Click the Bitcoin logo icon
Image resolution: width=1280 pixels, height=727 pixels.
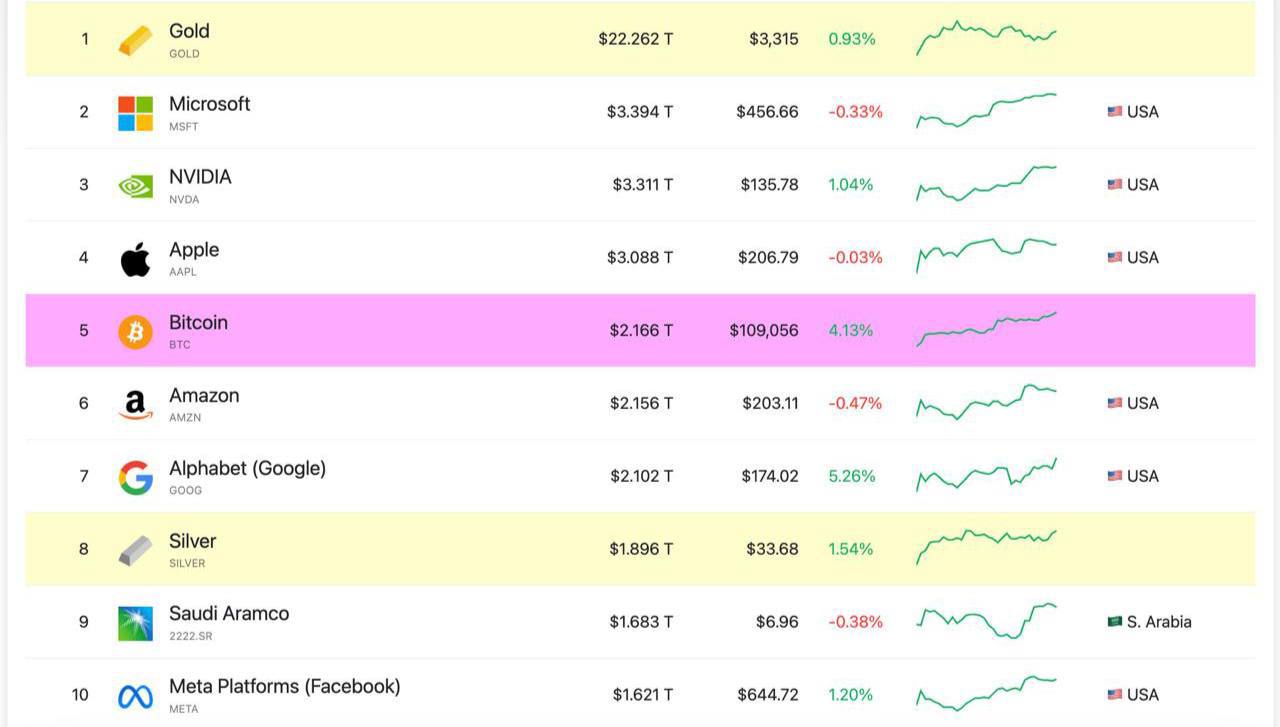pos(135,331)
